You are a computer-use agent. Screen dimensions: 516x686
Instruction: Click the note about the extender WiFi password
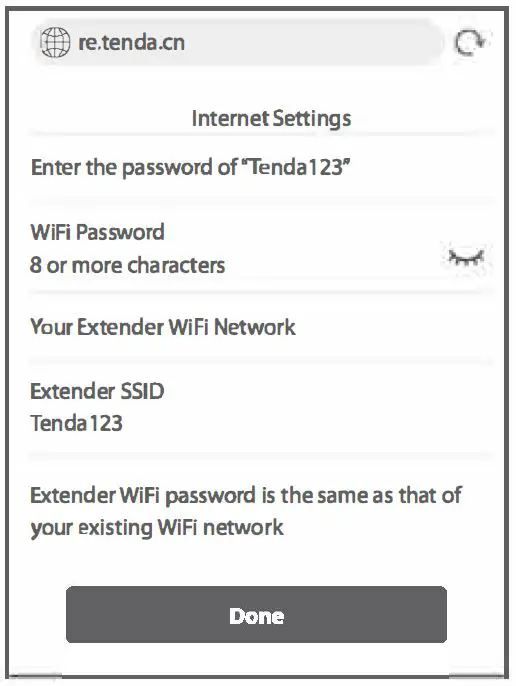246,511
